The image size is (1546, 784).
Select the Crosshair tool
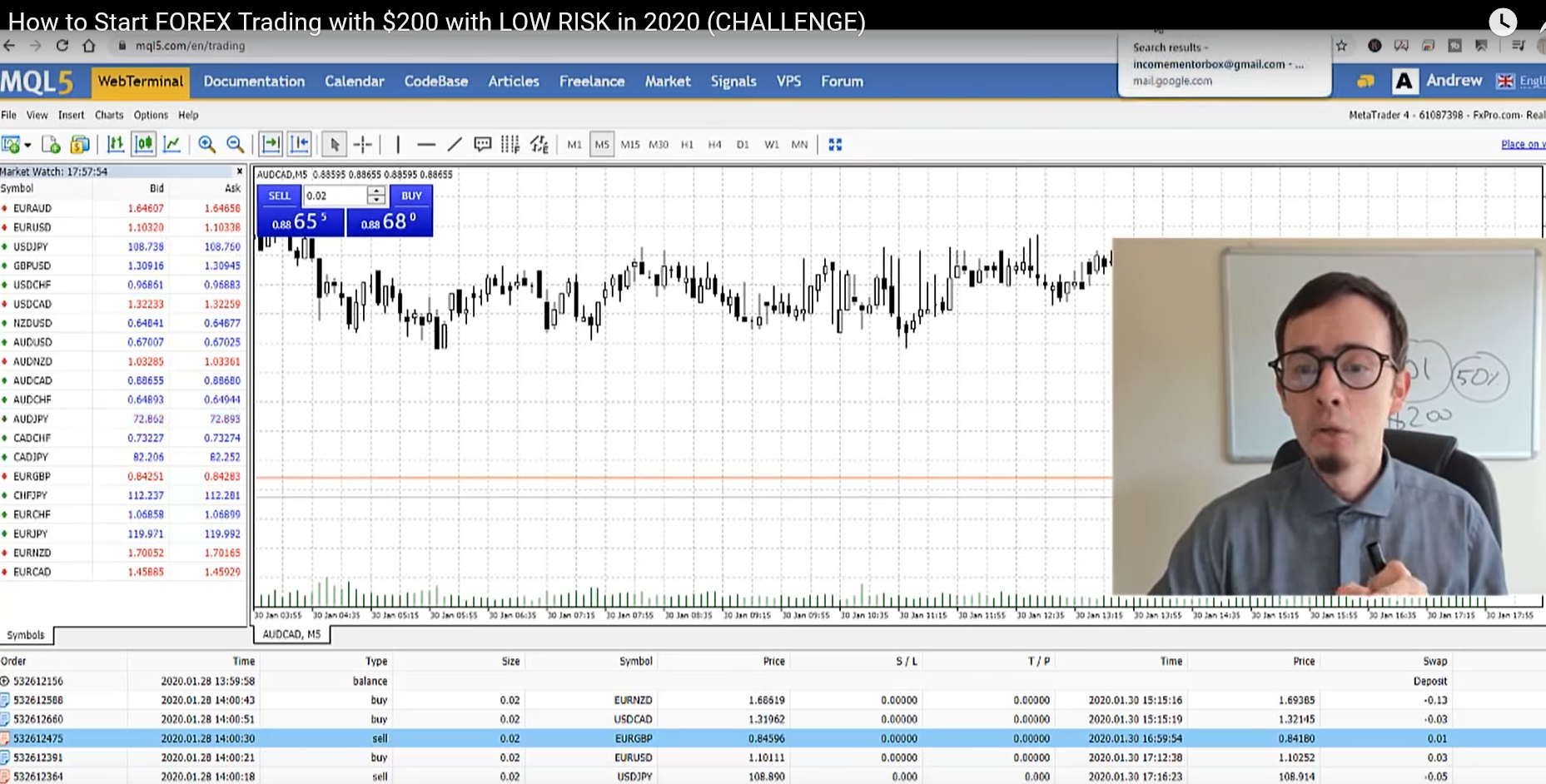(363, 145)
